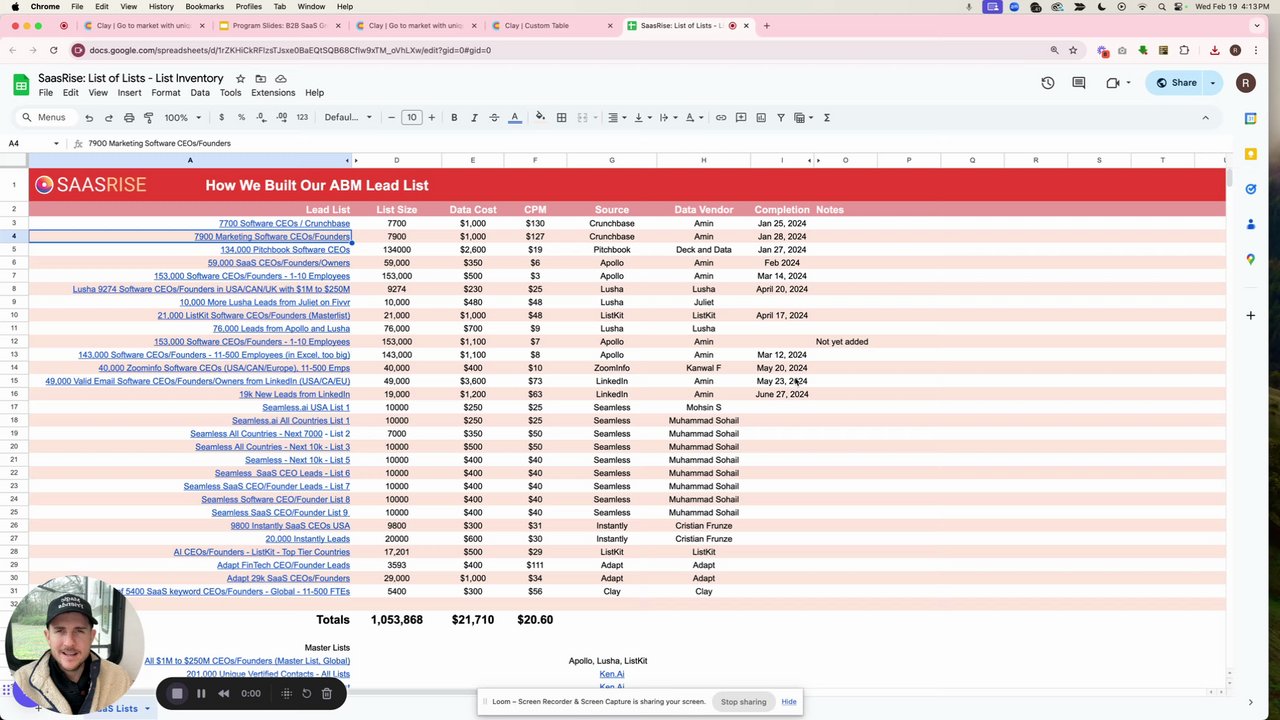This screenshot has height=720, width=1280.
Task: Open the Insert menu
Action: point(129,93)
